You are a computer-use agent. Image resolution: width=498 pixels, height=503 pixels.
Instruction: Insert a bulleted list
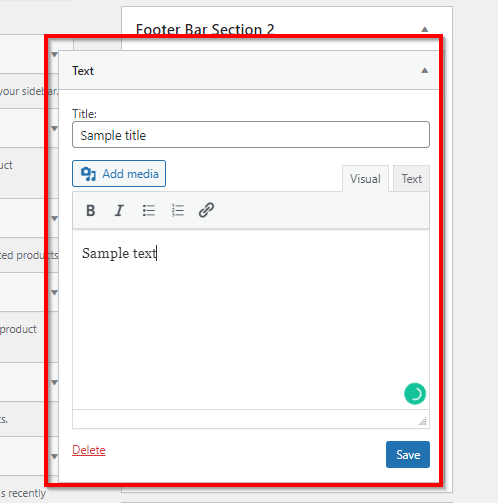(148, 211)
